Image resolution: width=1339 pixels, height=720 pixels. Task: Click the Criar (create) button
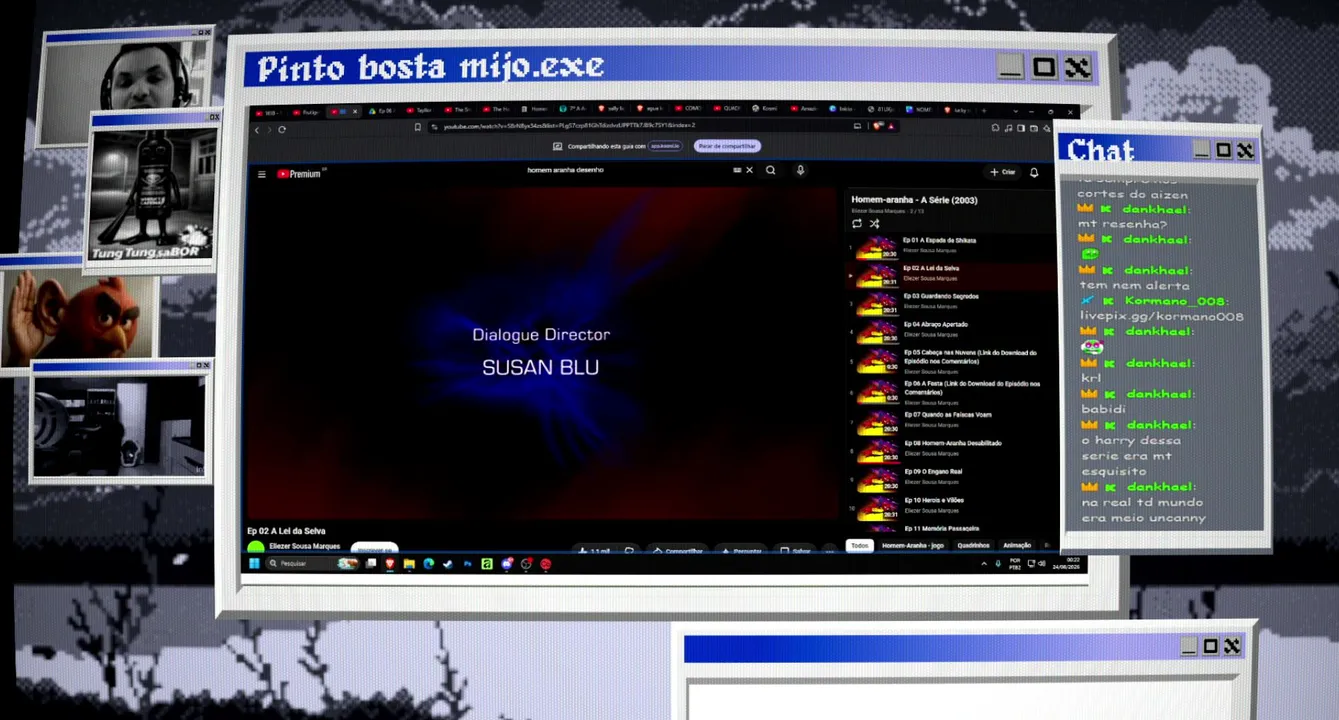(x=1002, y=172)
